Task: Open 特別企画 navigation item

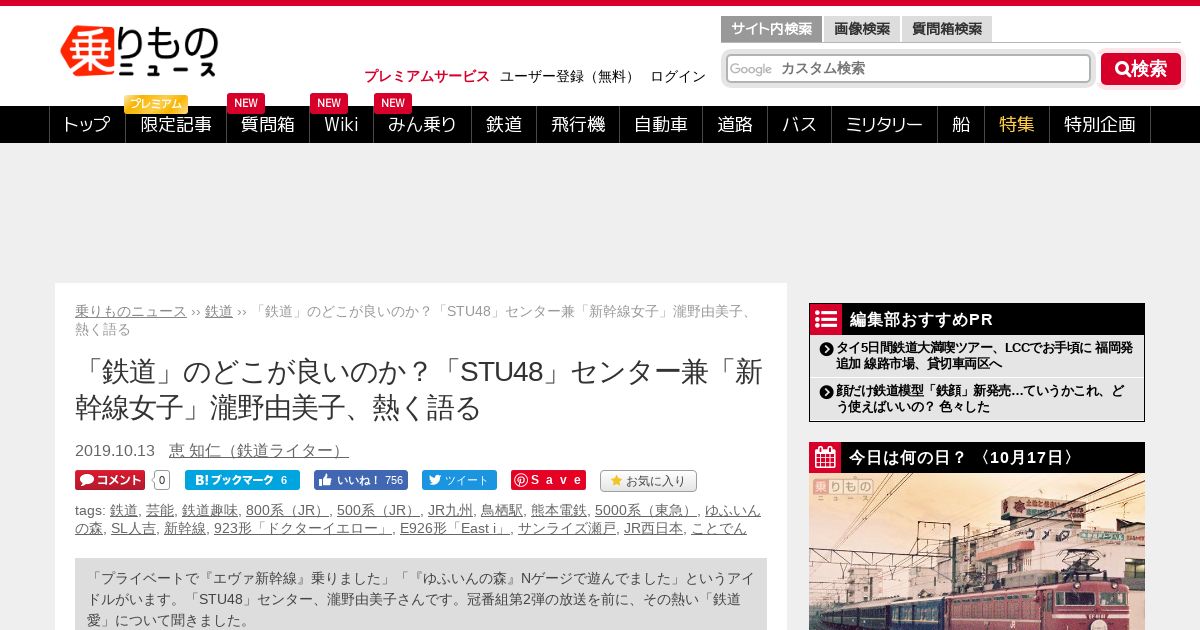Action: [1100, 124]
